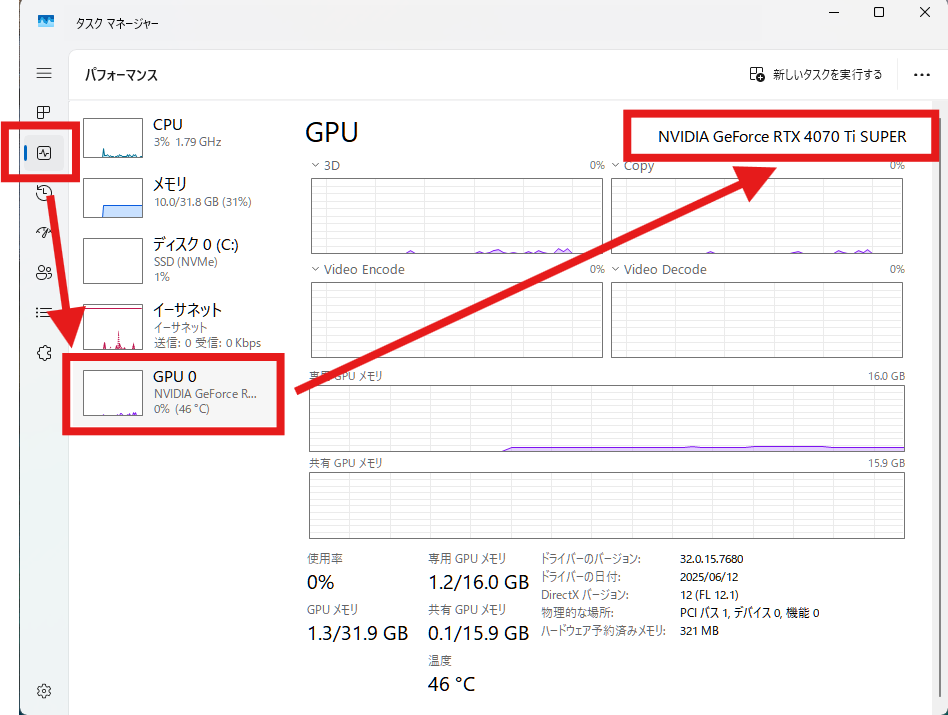The height and width of the screenshot is (715, 948).
Task: Click the 1.3/31.9 GB GPU memory value
Action: tap(357, 633)
